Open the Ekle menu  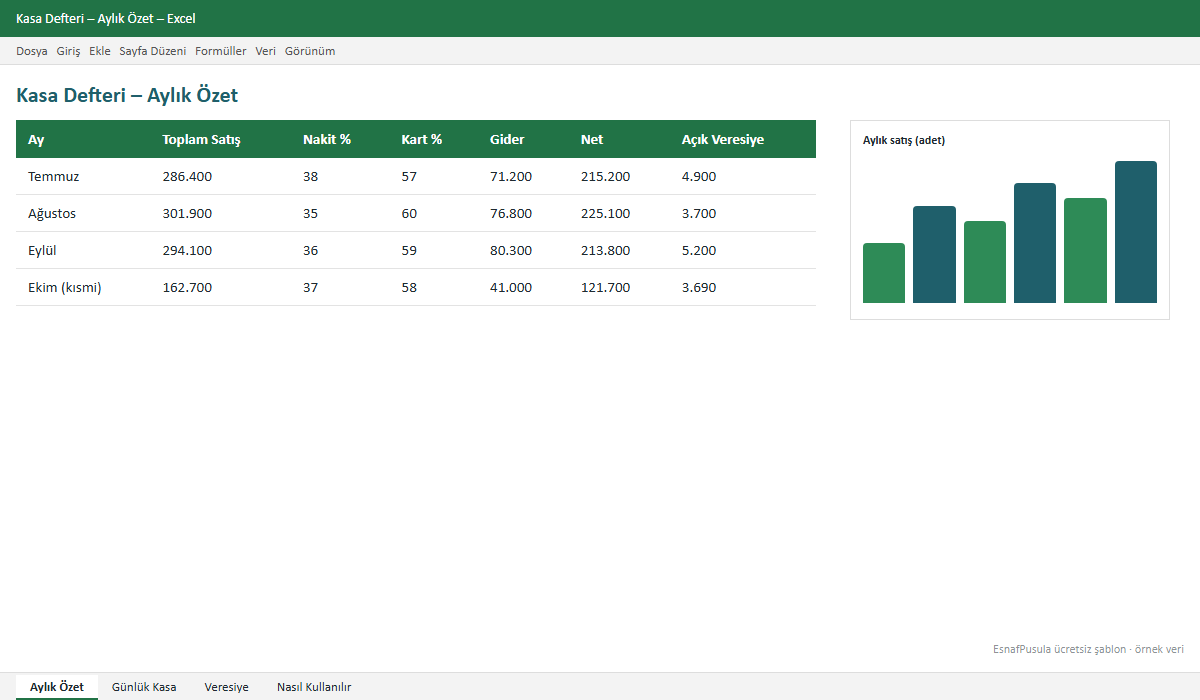(100, 51)
